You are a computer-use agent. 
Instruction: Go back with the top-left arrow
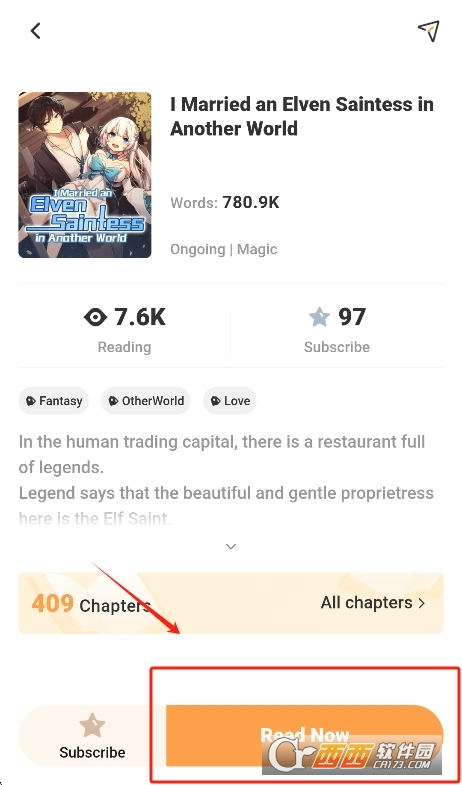(x=36, y=31)
